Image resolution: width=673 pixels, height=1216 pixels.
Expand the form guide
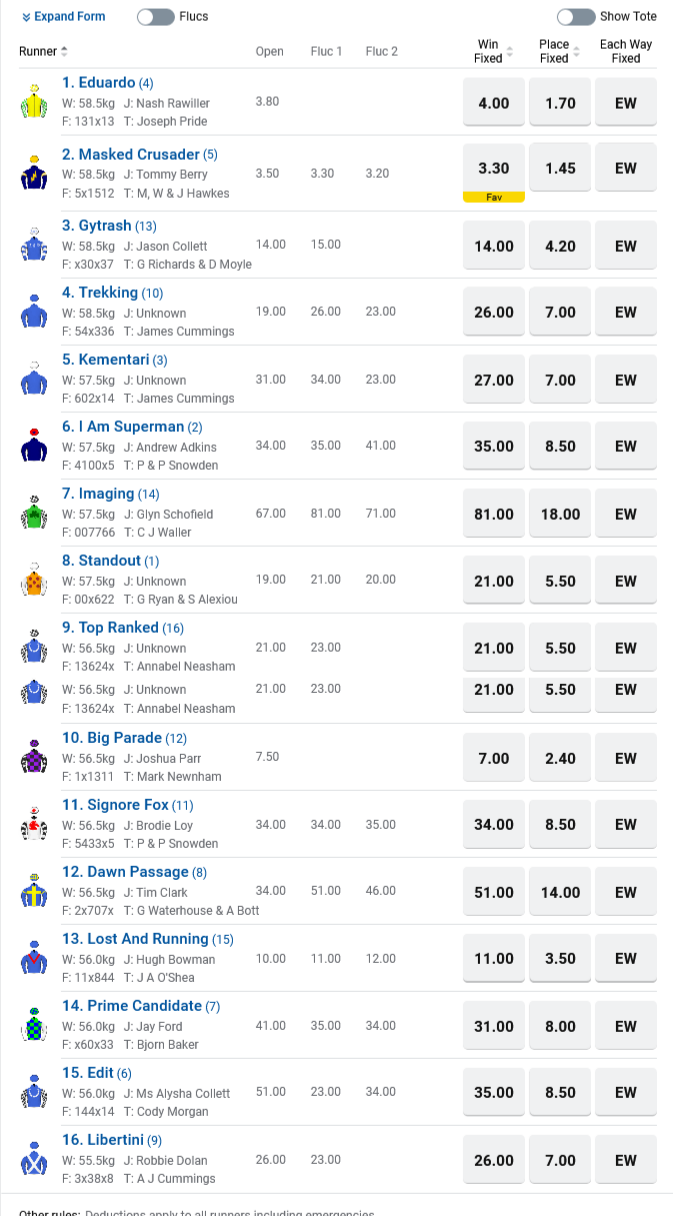coord(63,17)
